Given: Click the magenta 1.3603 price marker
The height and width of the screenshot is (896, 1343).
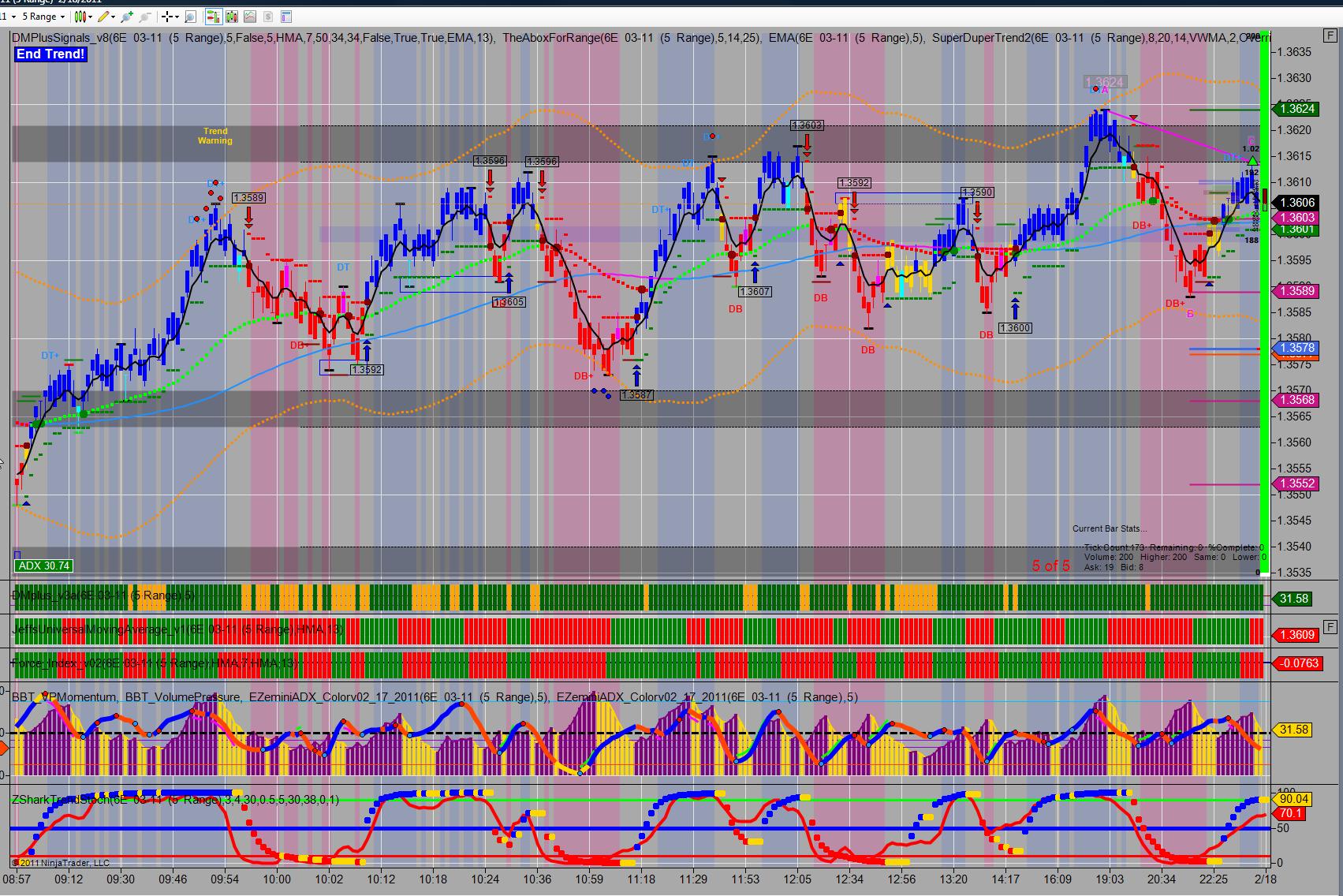Looking at the screenshot, I should (1296, 218).
